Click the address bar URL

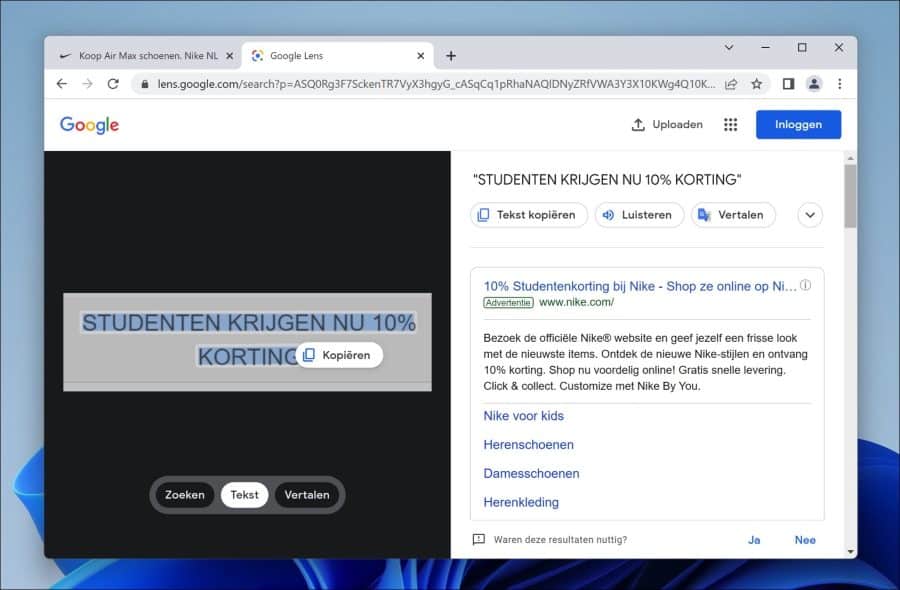(x=436, y=84)
